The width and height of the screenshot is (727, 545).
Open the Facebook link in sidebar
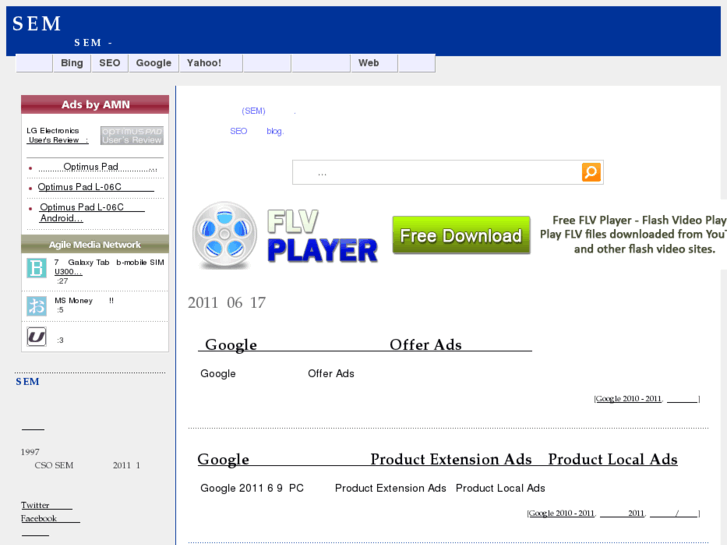pyautogui.click(x=50, y=519)
